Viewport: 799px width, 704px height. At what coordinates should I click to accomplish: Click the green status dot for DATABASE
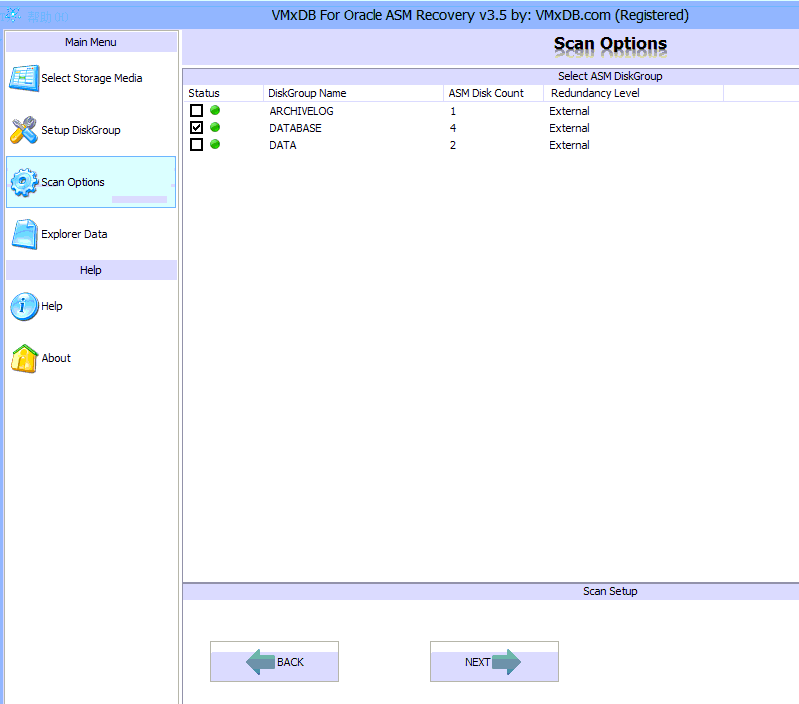[x=215, y=127]
